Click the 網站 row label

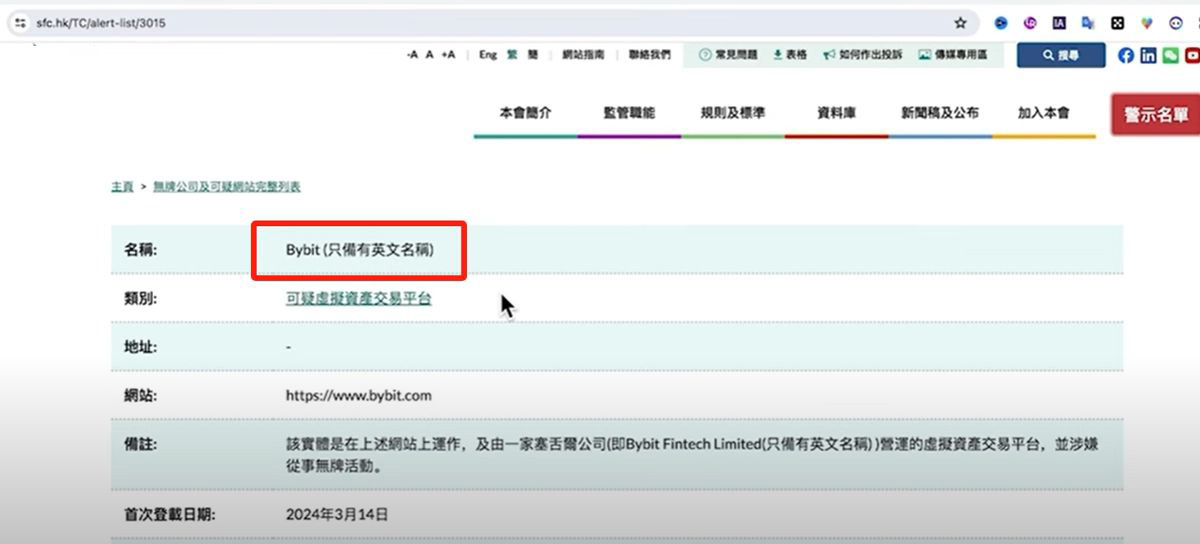pos(141,395)
